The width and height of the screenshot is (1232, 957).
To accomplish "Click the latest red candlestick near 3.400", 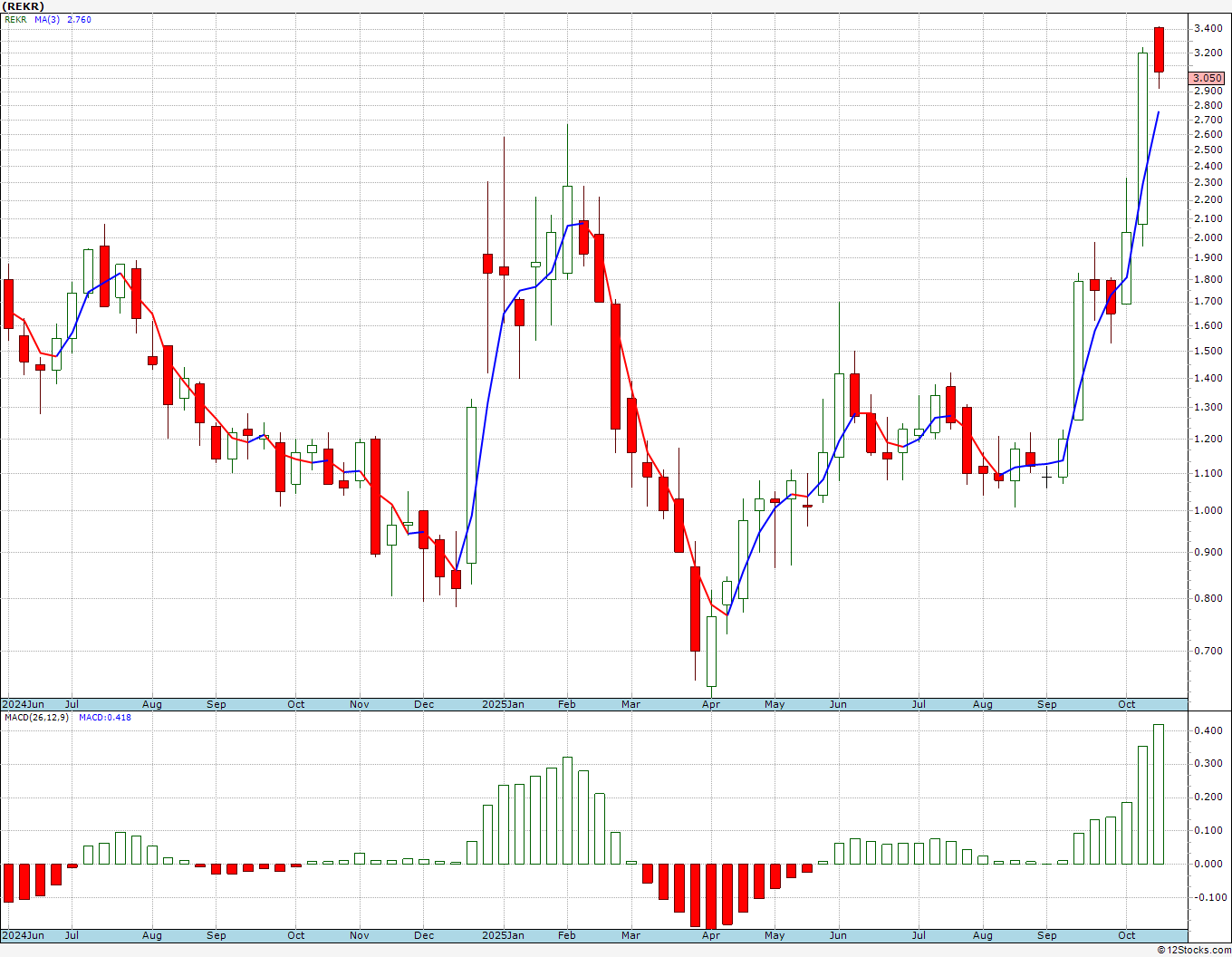I will pyautogui.click(x=1159, y=50).
